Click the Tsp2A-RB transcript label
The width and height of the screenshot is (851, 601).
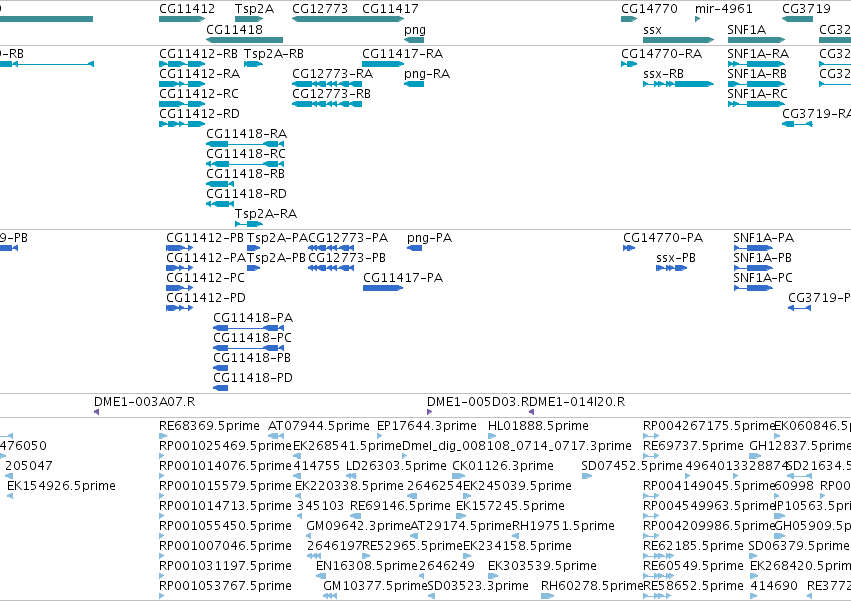pyautogui.click(x=274, y=54)
